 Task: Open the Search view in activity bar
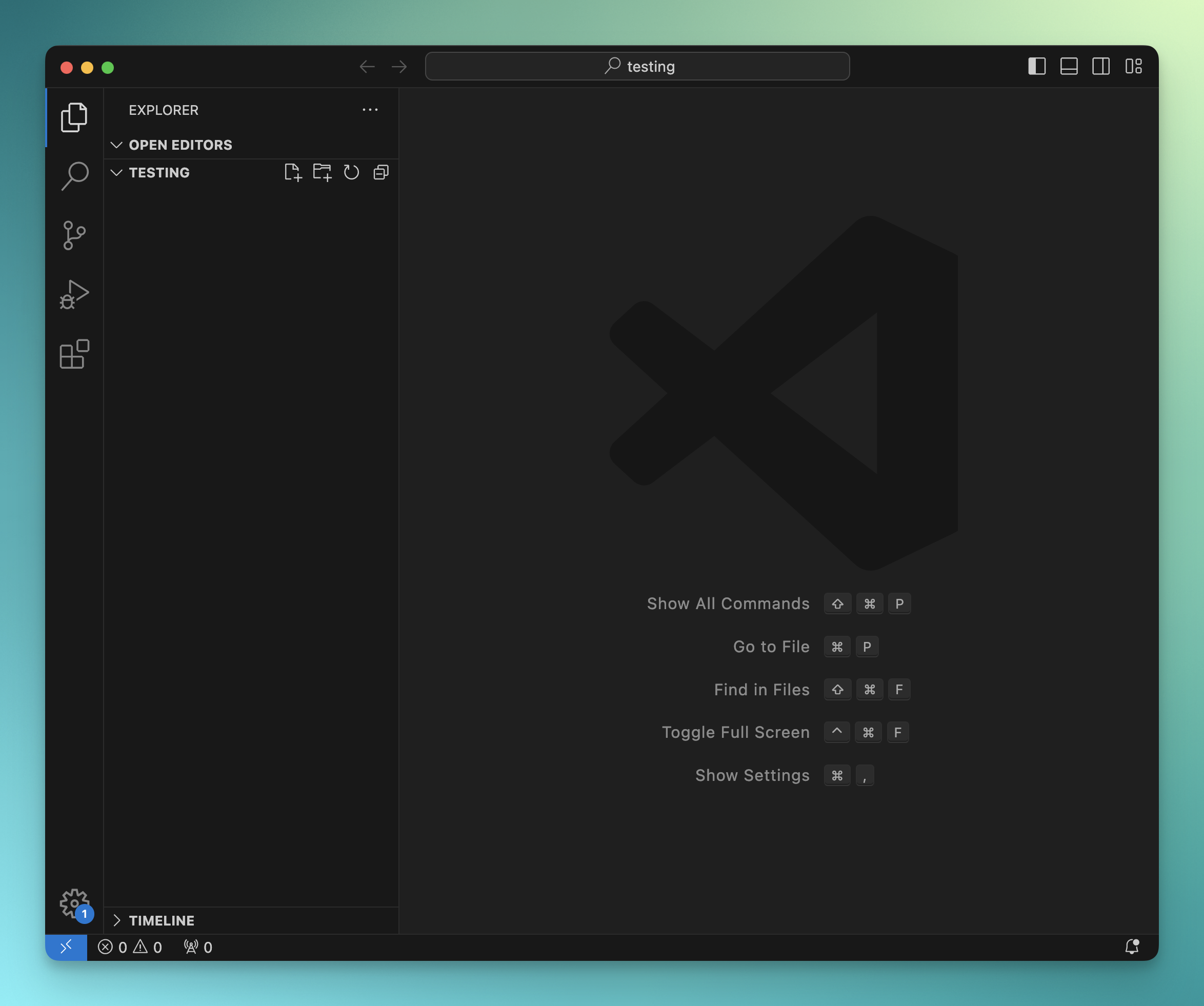[74, 175]
